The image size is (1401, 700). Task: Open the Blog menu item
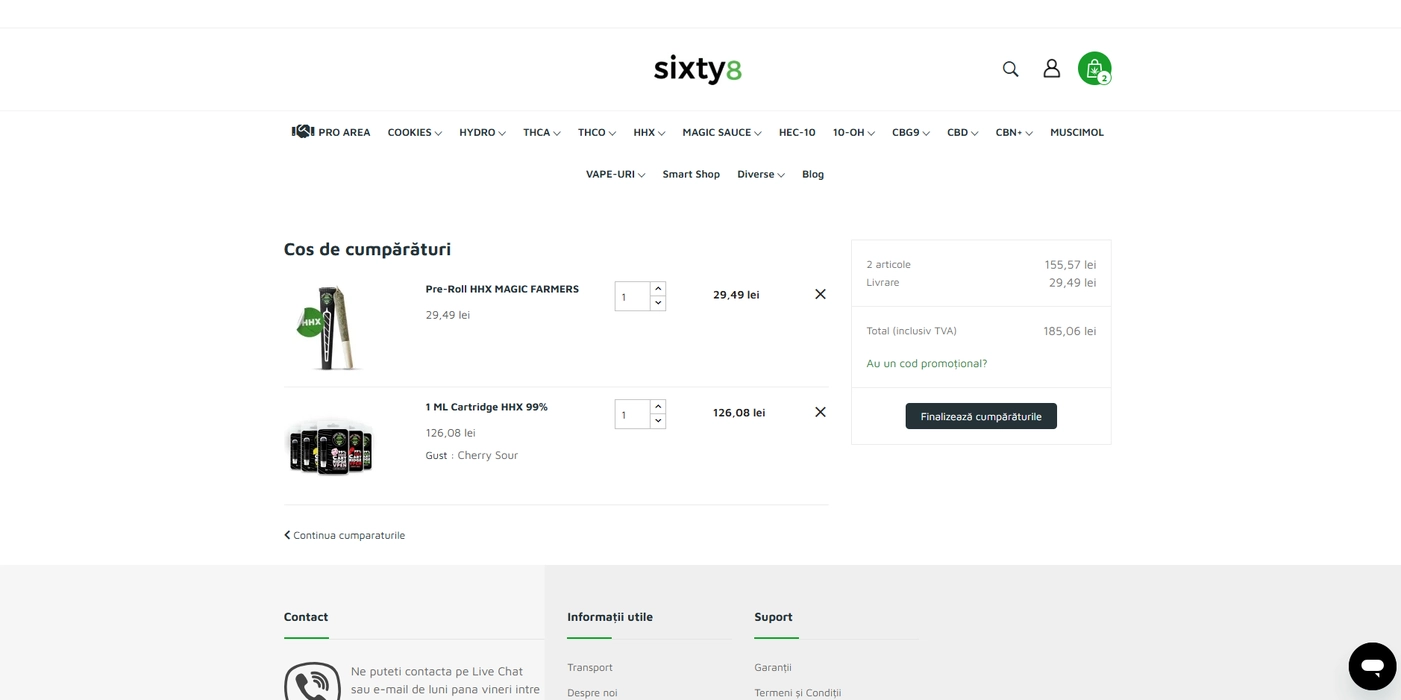point(813,175)
